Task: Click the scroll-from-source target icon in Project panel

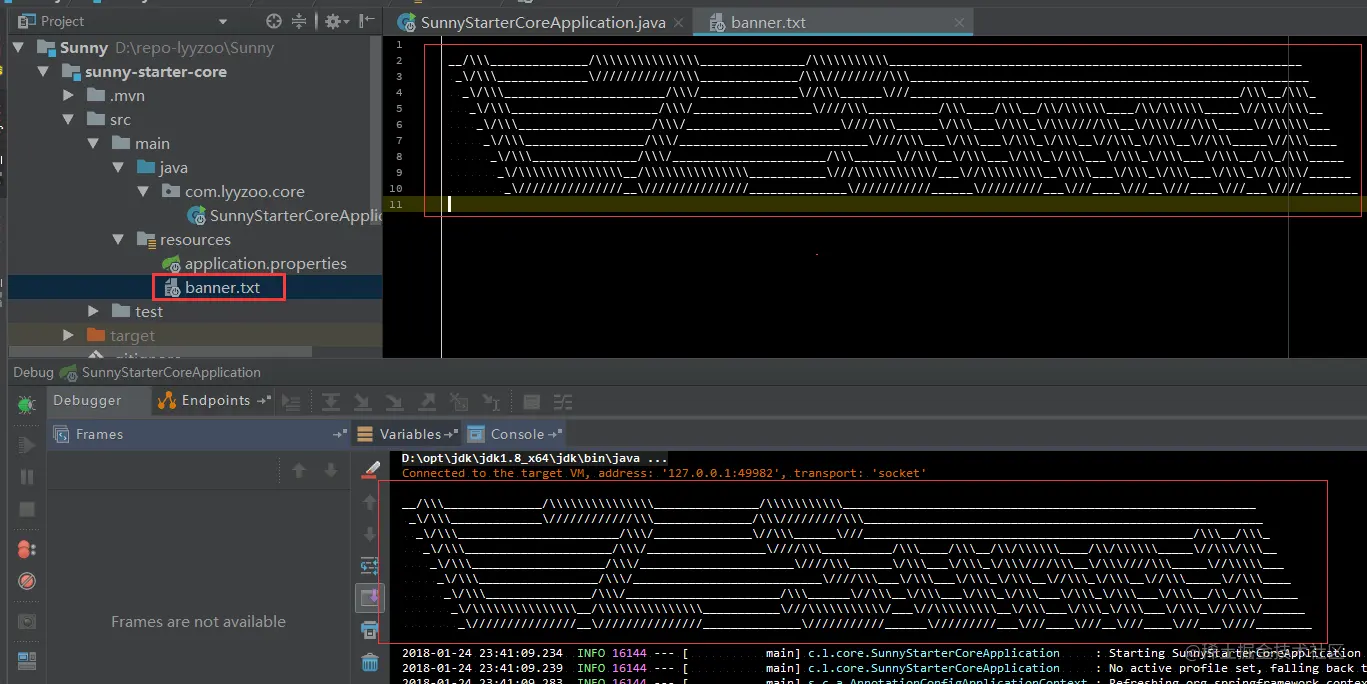Action: (274, 21)
